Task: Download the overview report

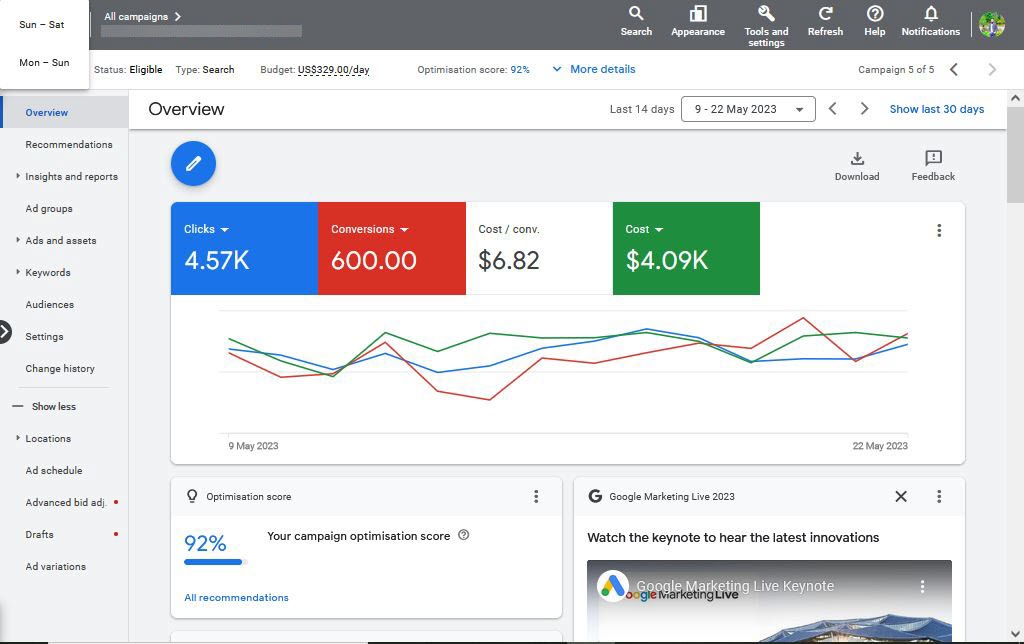Action: tap(857, 166)
